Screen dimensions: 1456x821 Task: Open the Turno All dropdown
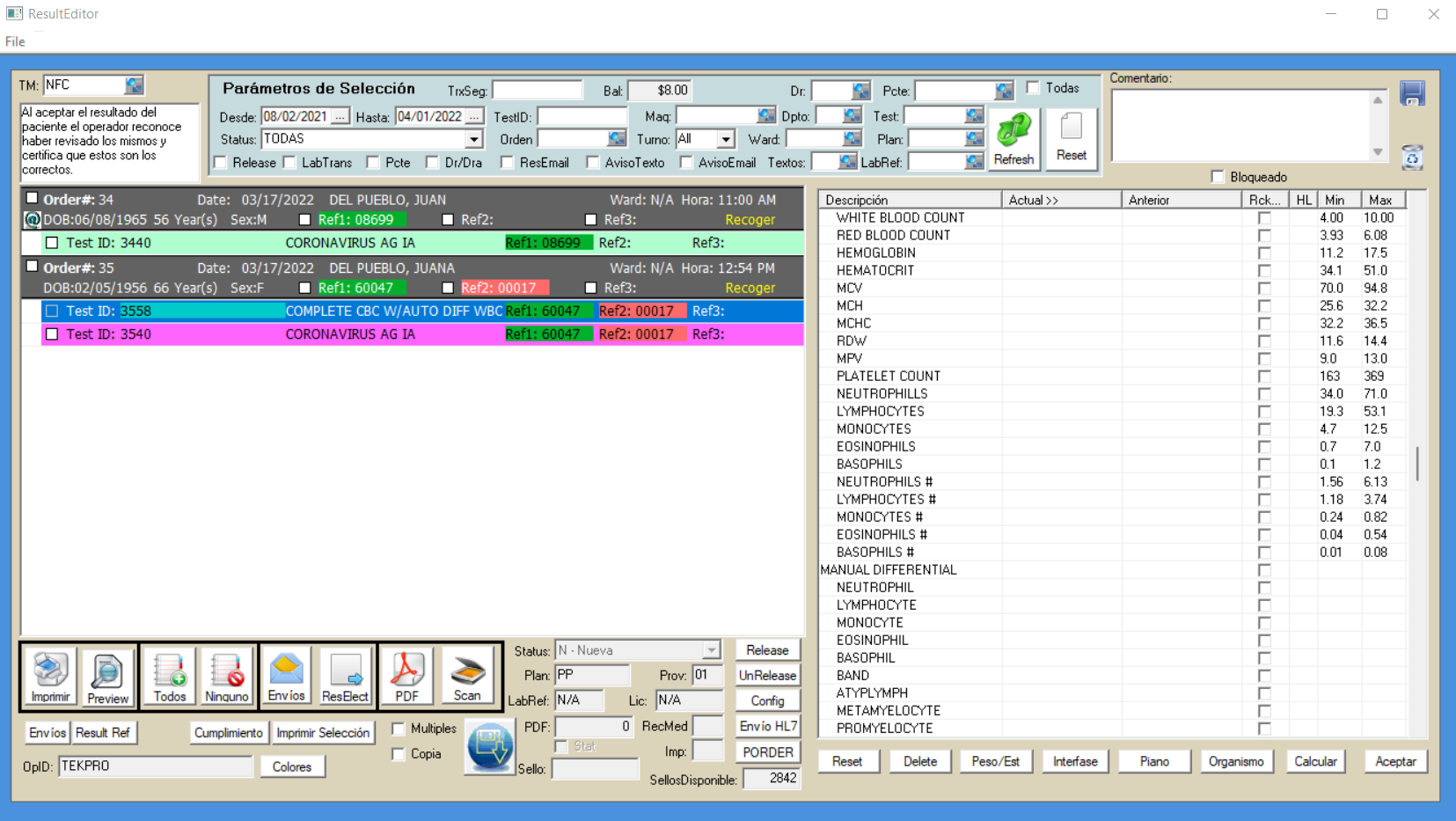[725, 139]
